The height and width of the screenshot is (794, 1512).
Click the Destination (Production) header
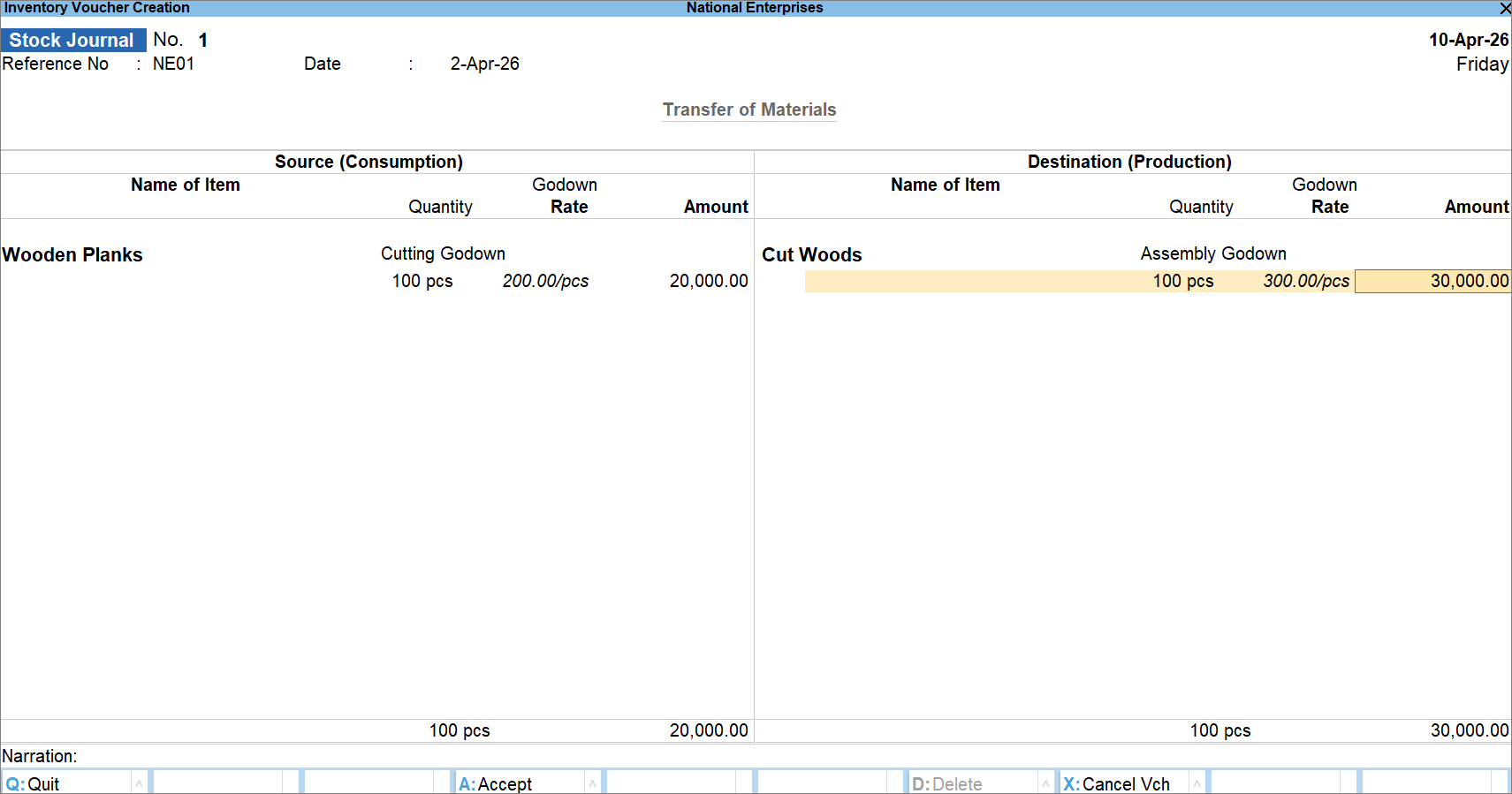1129,162
